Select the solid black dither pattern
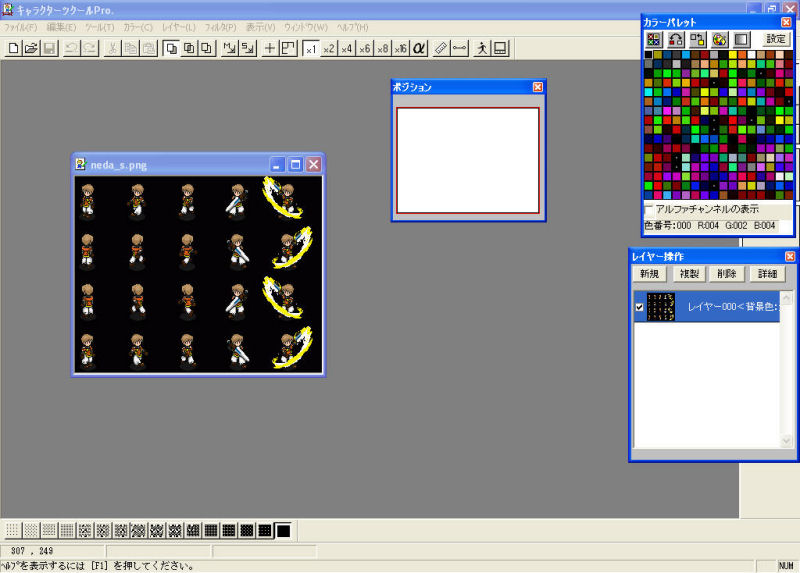The width and height of the screenshot is (800, 573). 284,529
